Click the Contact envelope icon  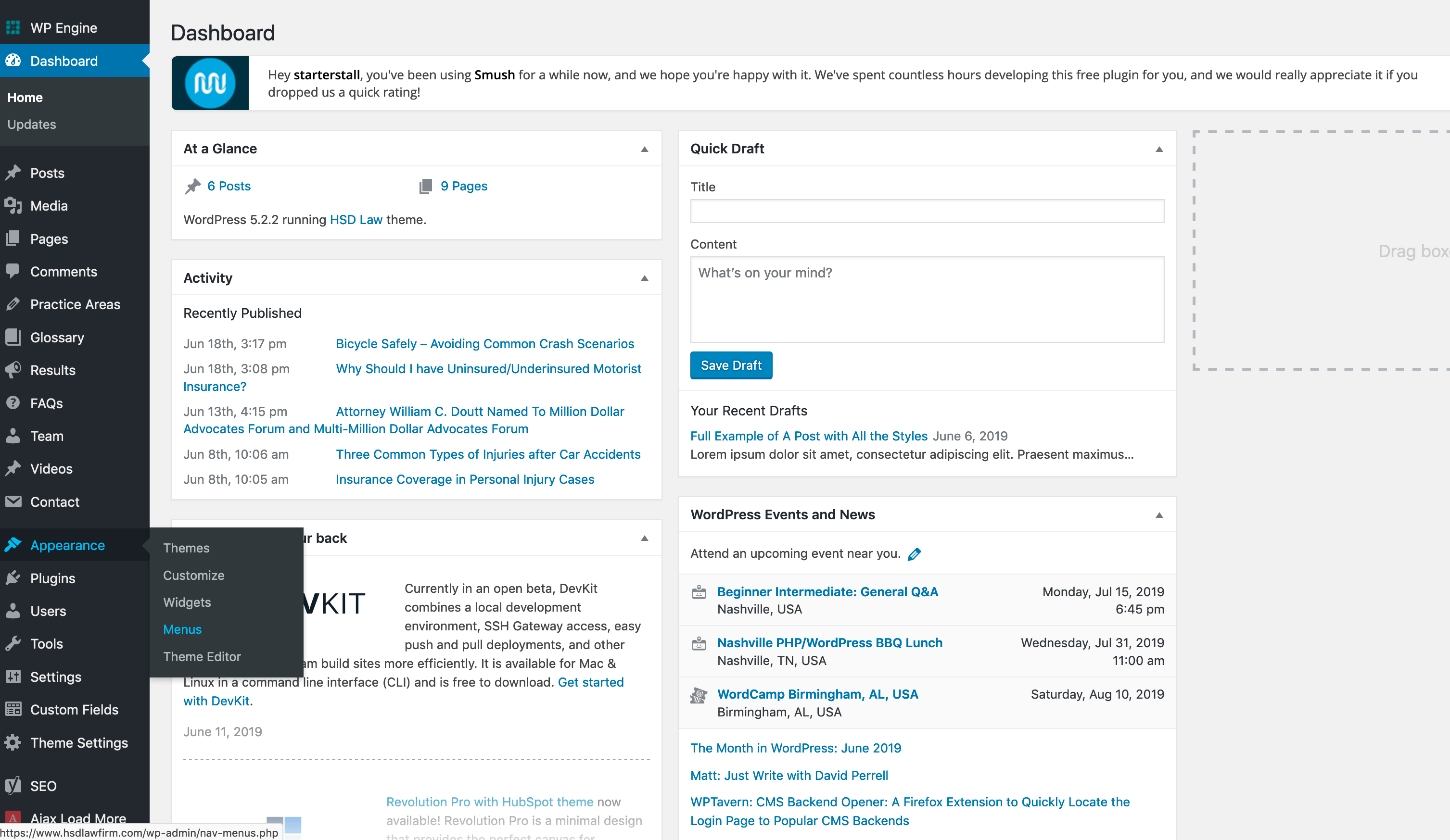click(x=13, y=501)
